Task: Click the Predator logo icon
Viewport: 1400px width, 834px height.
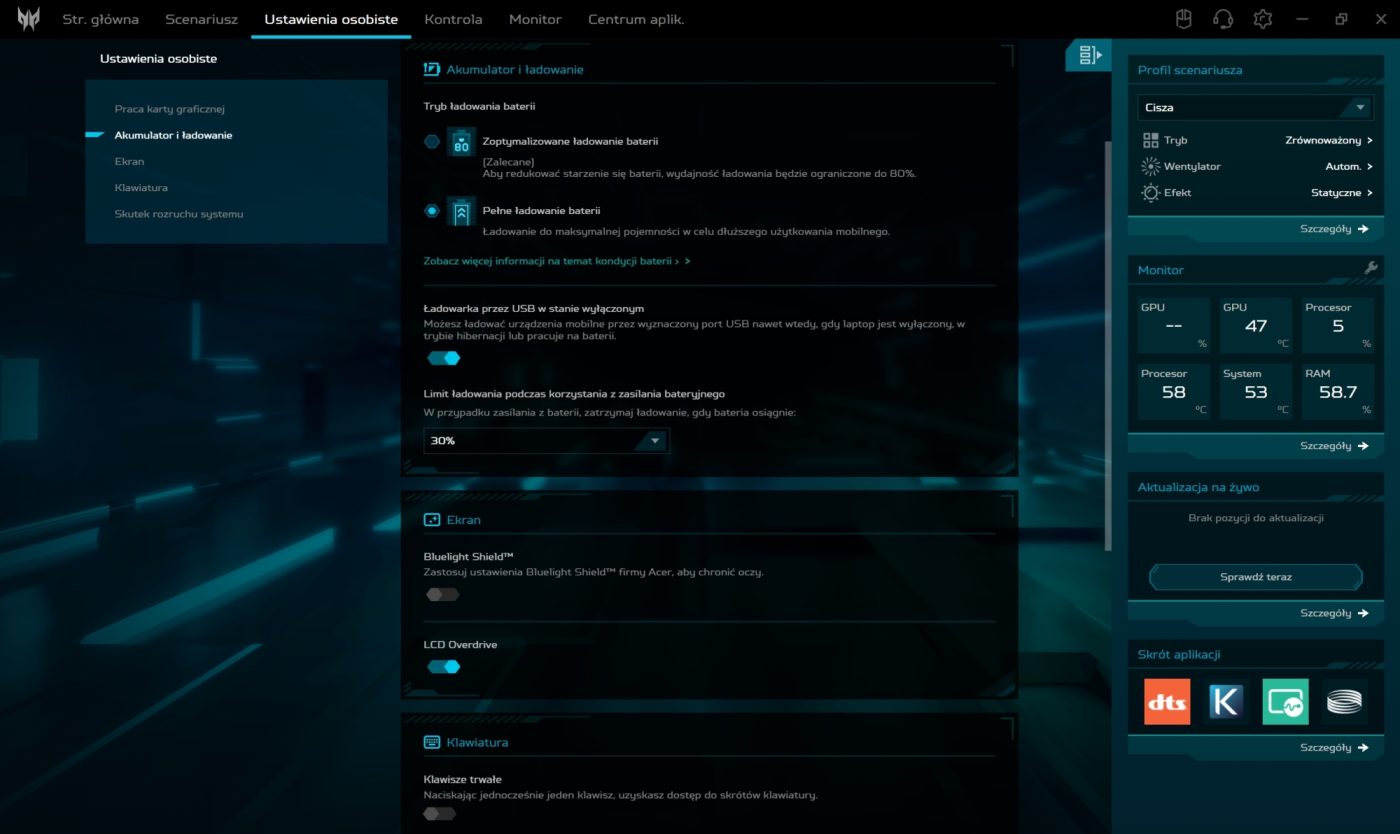Action: coord(28,19)
